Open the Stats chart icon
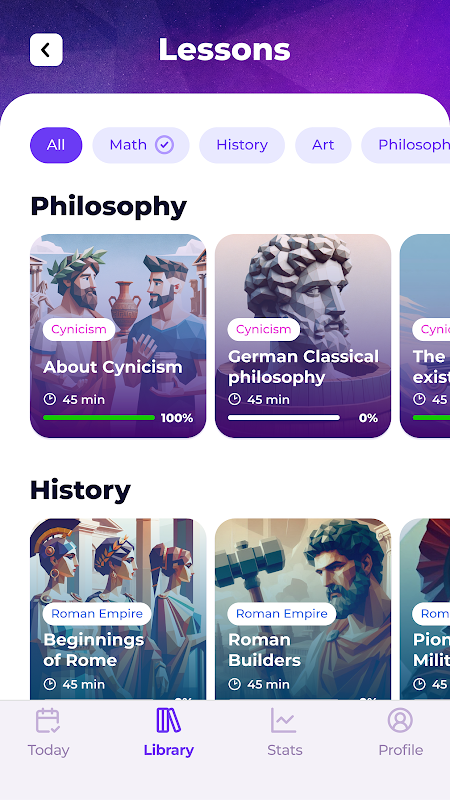The height and width of the screenshot is (800, 450). click(284, 720)
